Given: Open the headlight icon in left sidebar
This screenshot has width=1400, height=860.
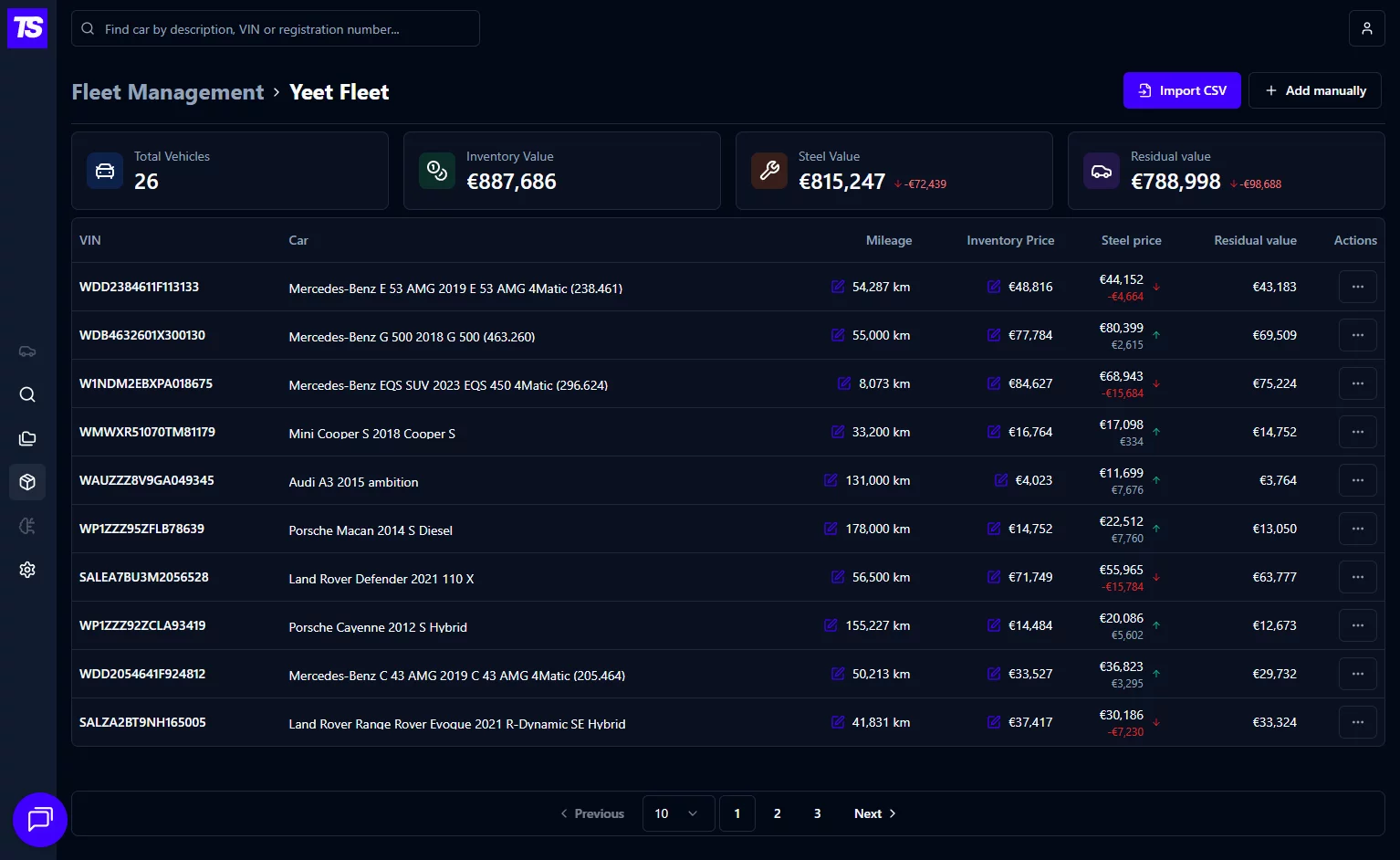Looking at the screenshot, I should click(x=27, y=526).
